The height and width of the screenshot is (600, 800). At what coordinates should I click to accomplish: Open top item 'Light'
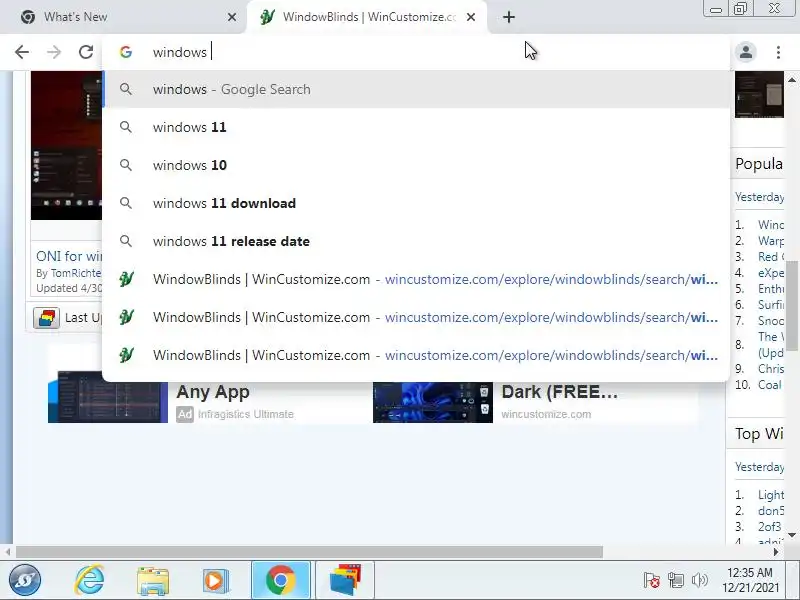point(770,494)
